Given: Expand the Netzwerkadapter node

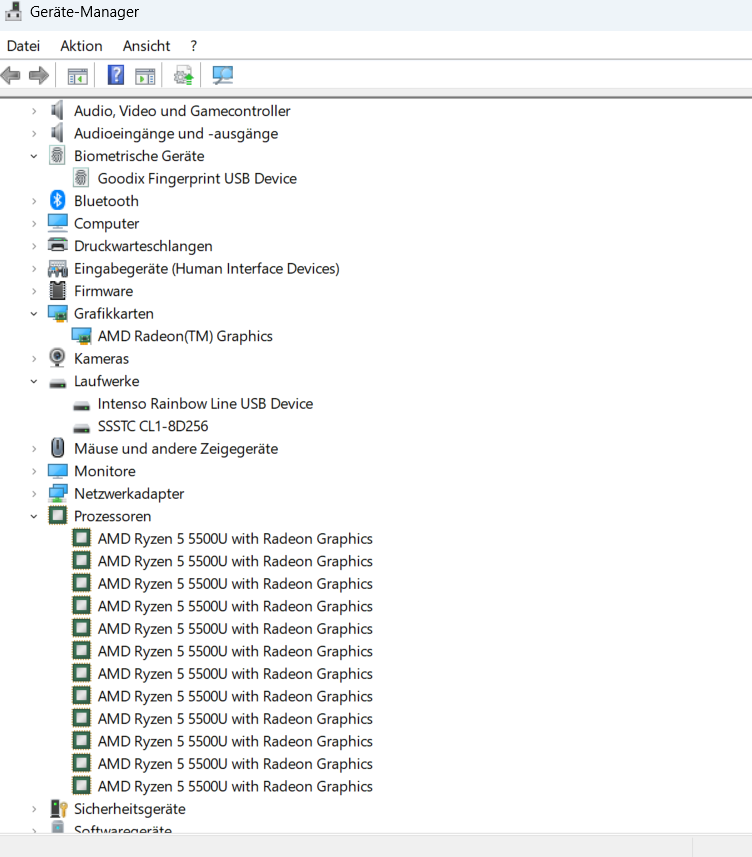Looking at the screenshot, I should point(34,494).
